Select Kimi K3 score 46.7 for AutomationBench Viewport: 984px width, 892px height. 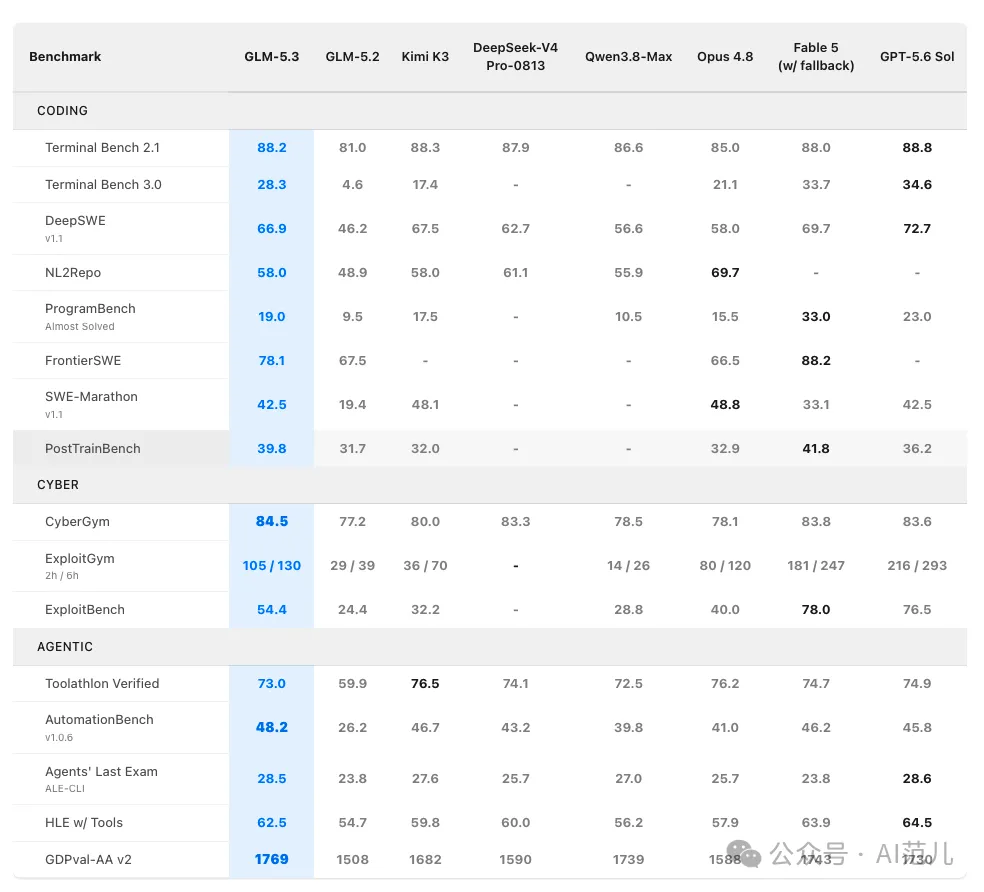tap(425, 728)
